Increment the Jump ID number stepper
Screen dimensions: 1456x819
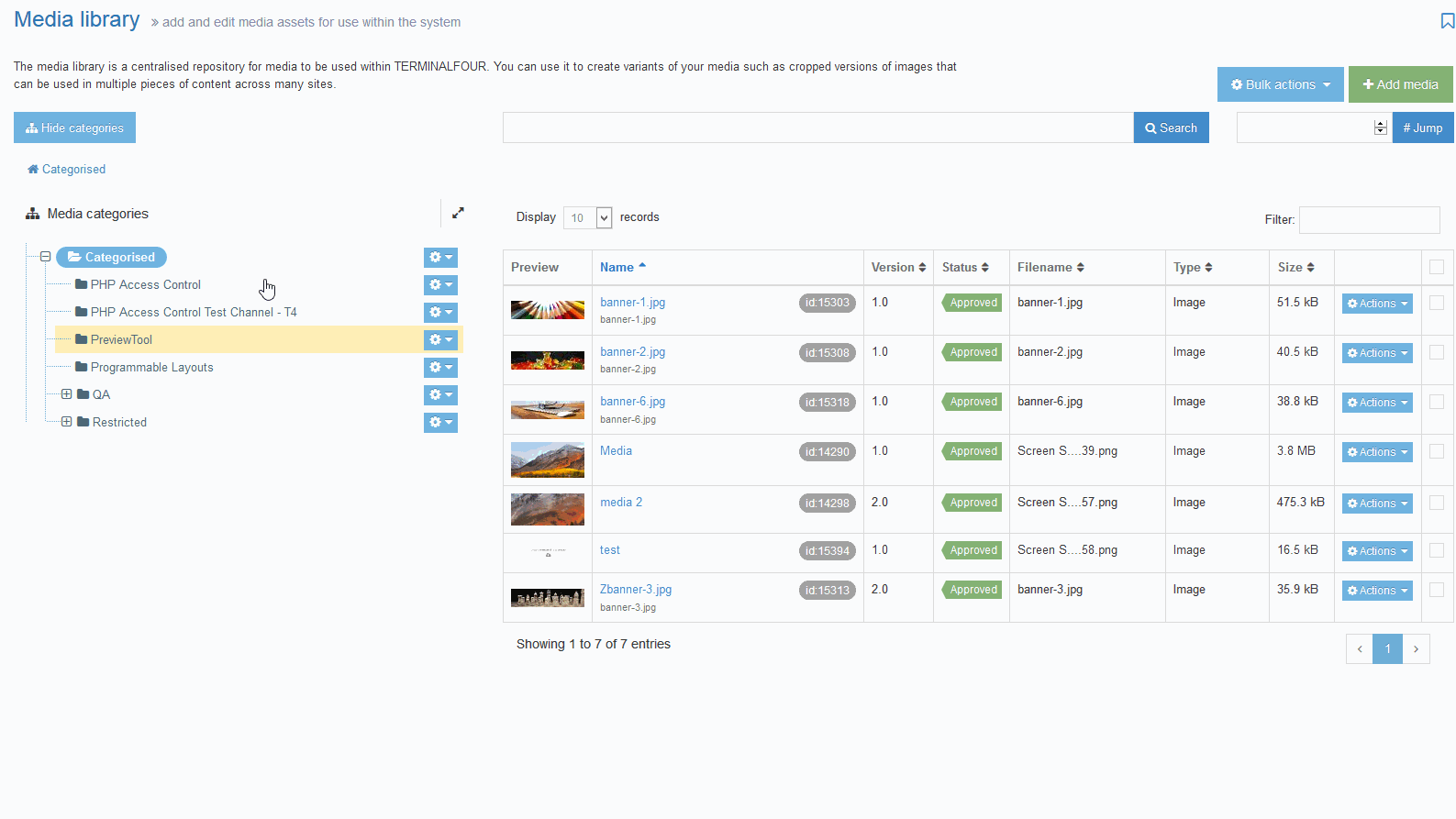coord(1381,123)
